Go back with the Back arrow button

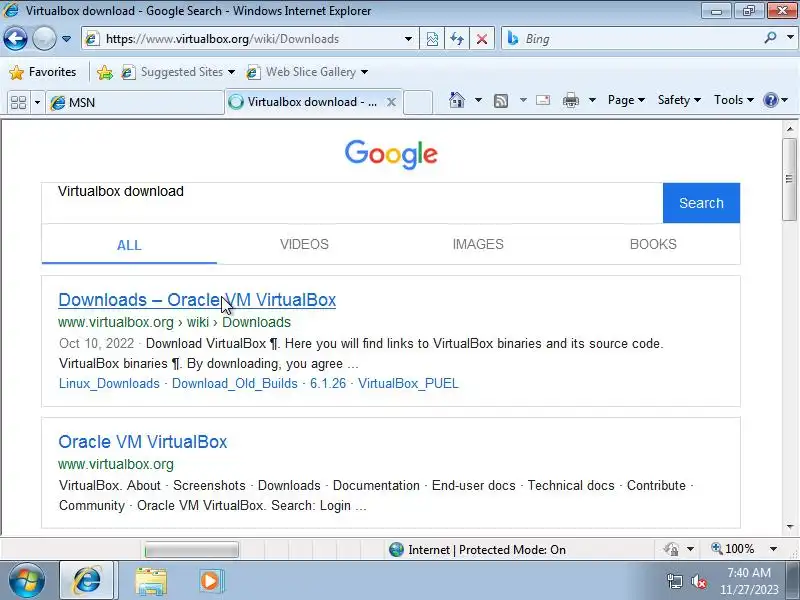tap(16, 39)
